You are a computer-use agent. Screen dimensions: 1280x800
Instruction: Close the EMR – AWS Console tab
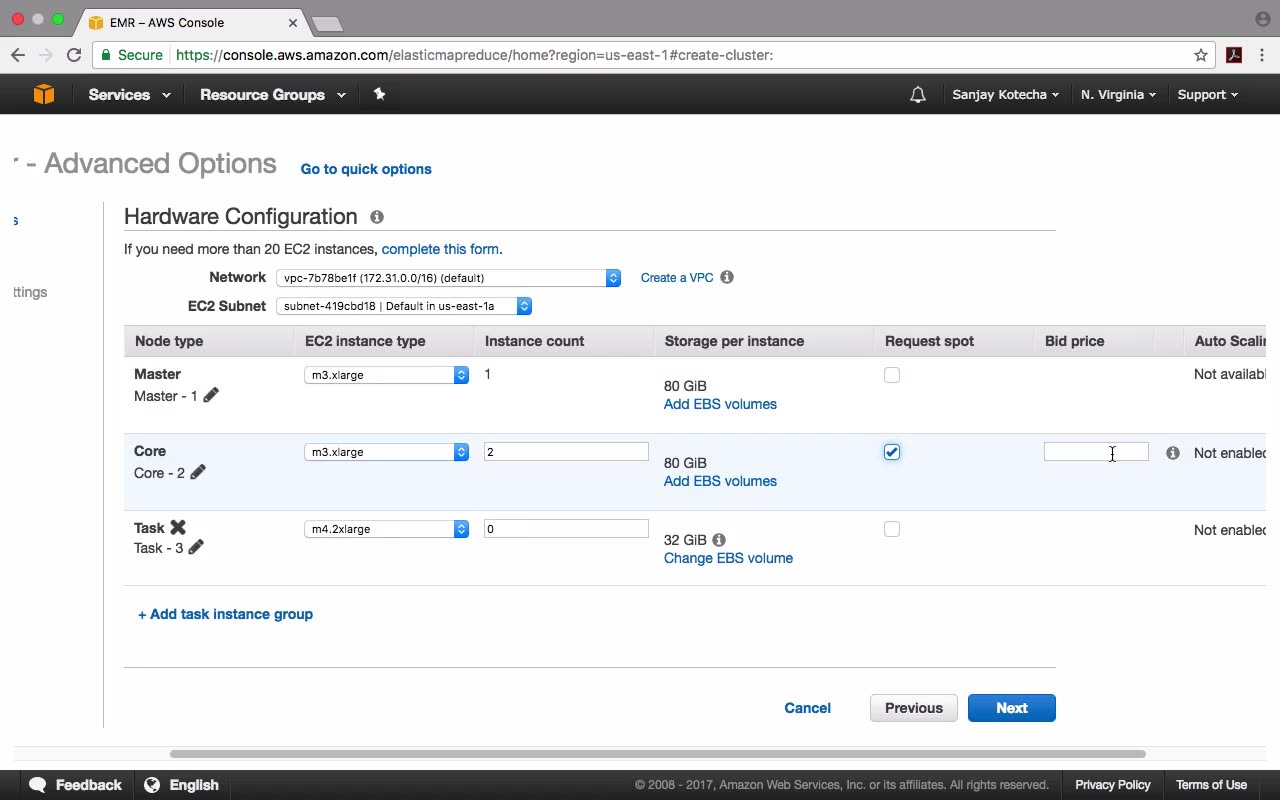point(293,22)
